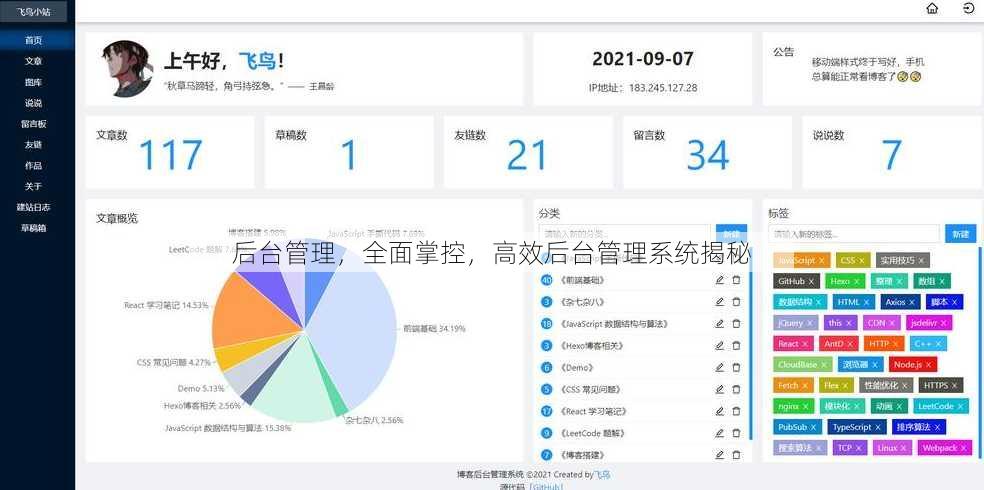
Task: Remove the GitHub tag via its X
Action: [x=811, y=281]
